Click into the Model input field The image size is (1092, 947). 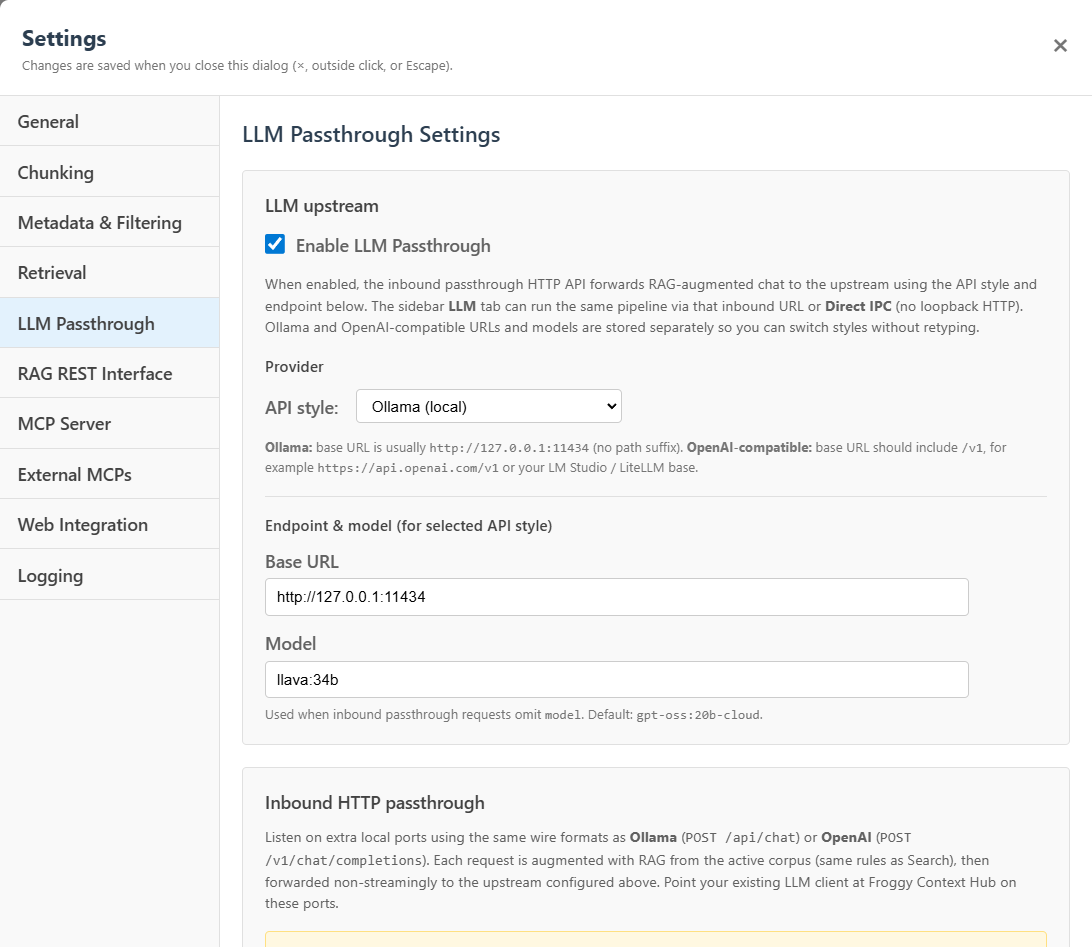[x=616, y=680]
